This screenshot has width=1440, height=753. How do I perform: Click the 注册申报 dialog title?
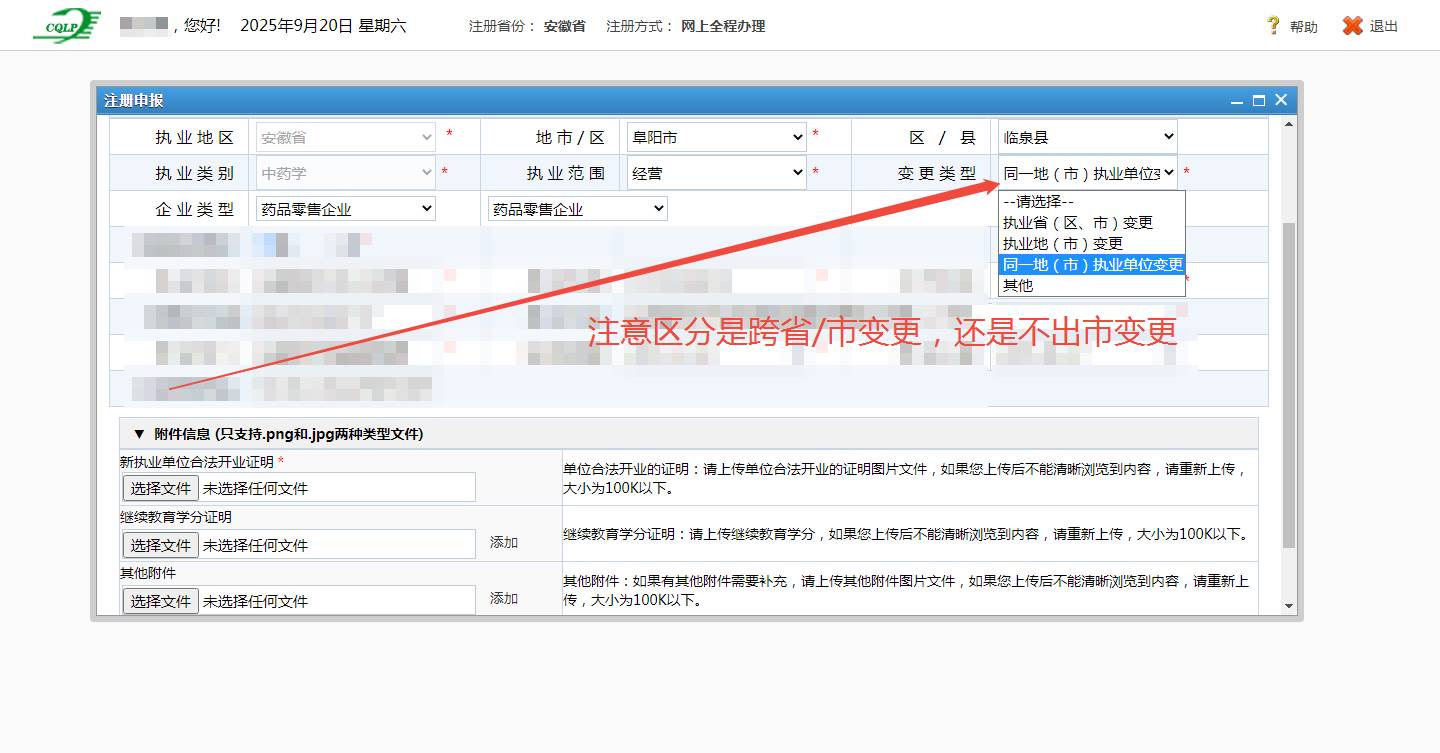(134, 101)
